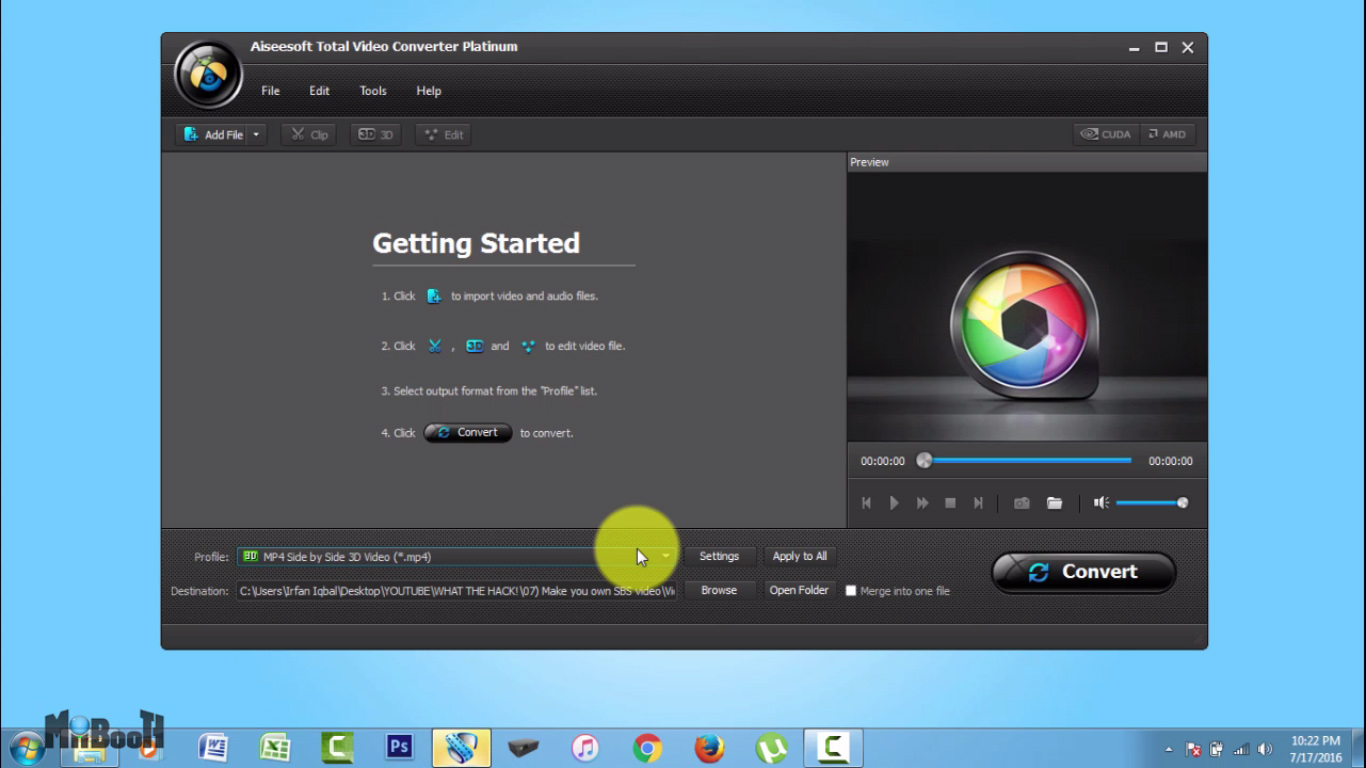Adjust the preview volume slider
The image size is (1366, 768).
pos(1152,503)
